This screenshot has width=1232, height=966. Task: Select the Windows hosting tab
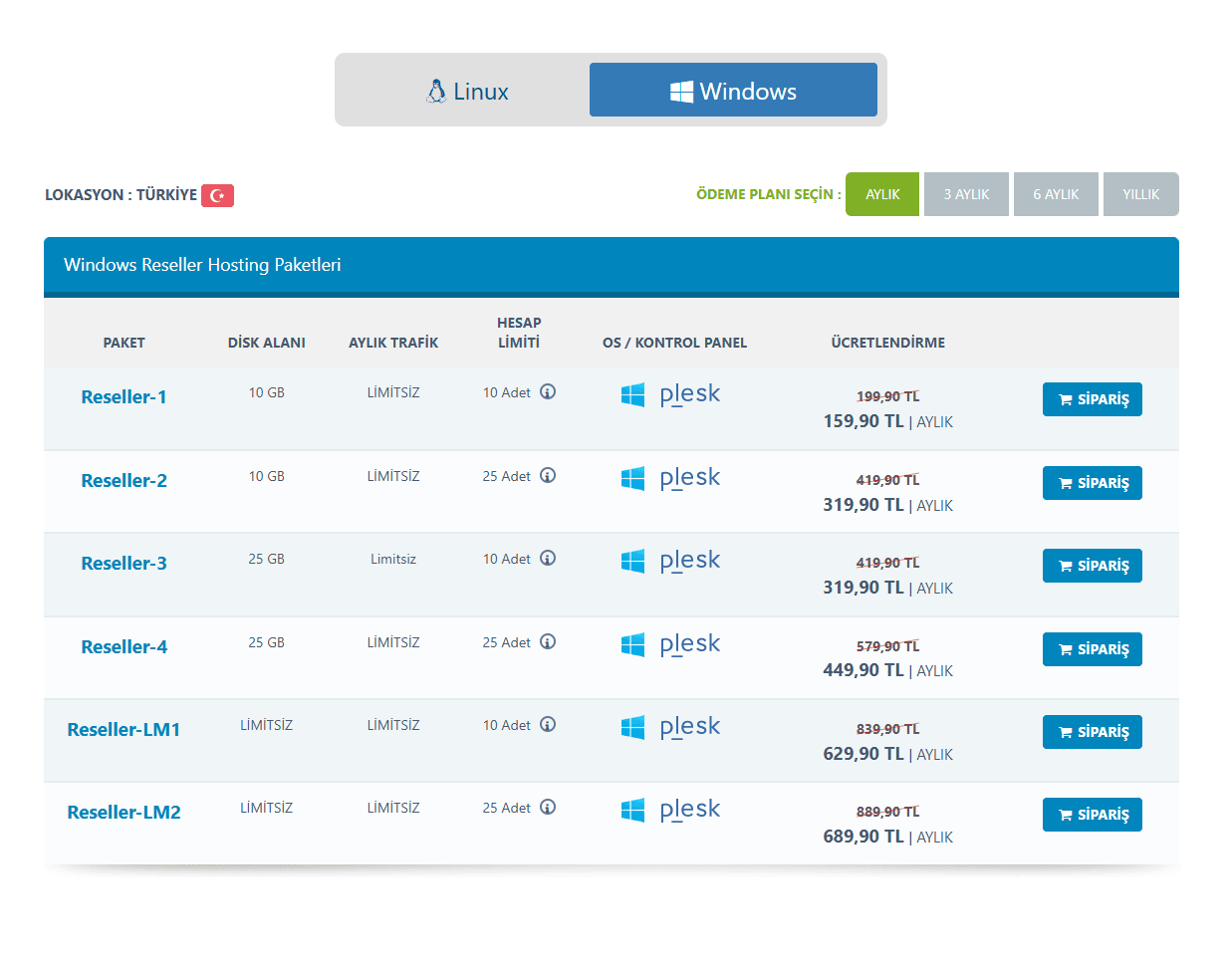pyautogui.click(x=733, y=91)
